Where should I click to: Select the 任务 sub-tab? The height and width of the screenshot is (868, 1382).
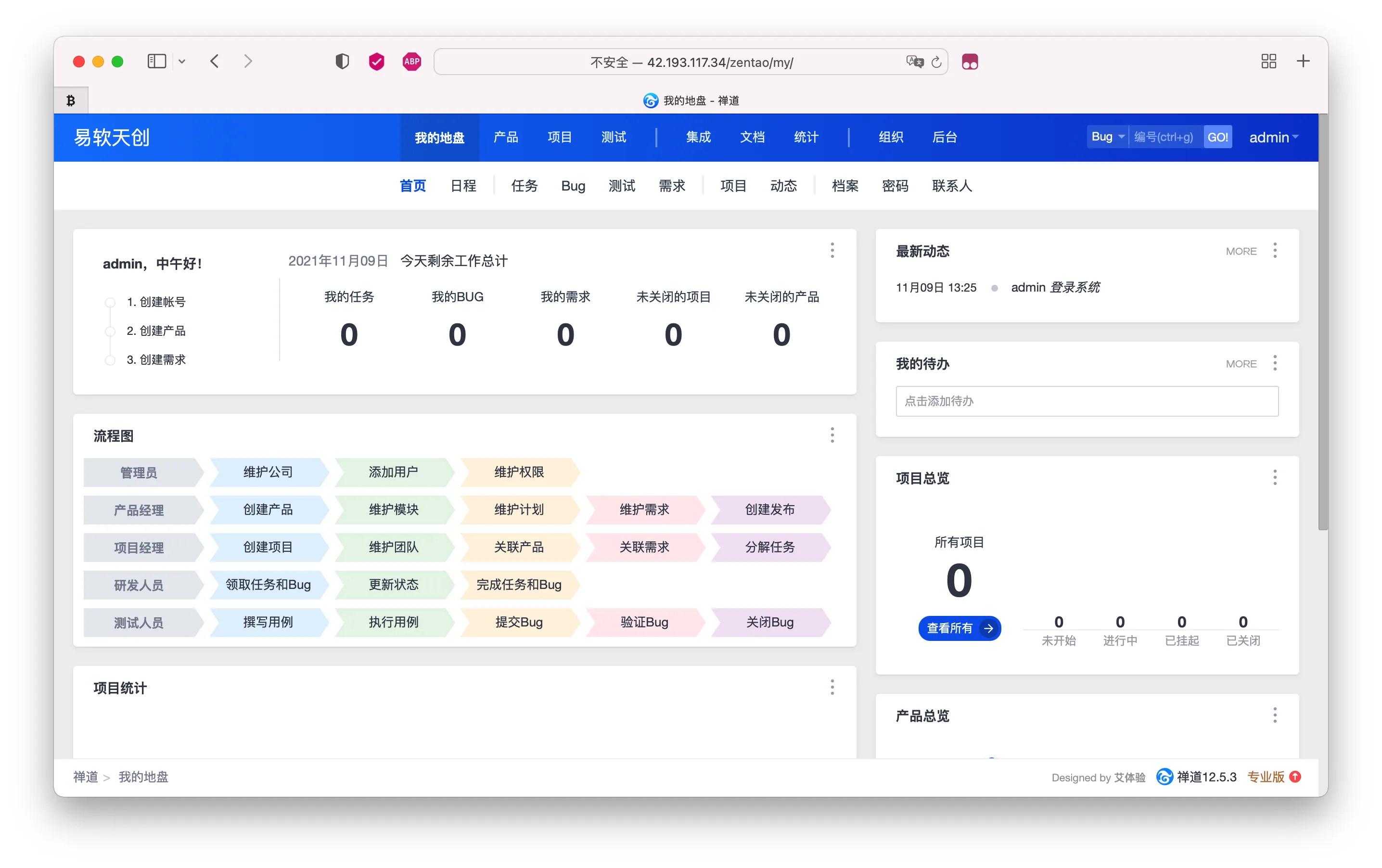pyautogui.click(x=524, y=186)
